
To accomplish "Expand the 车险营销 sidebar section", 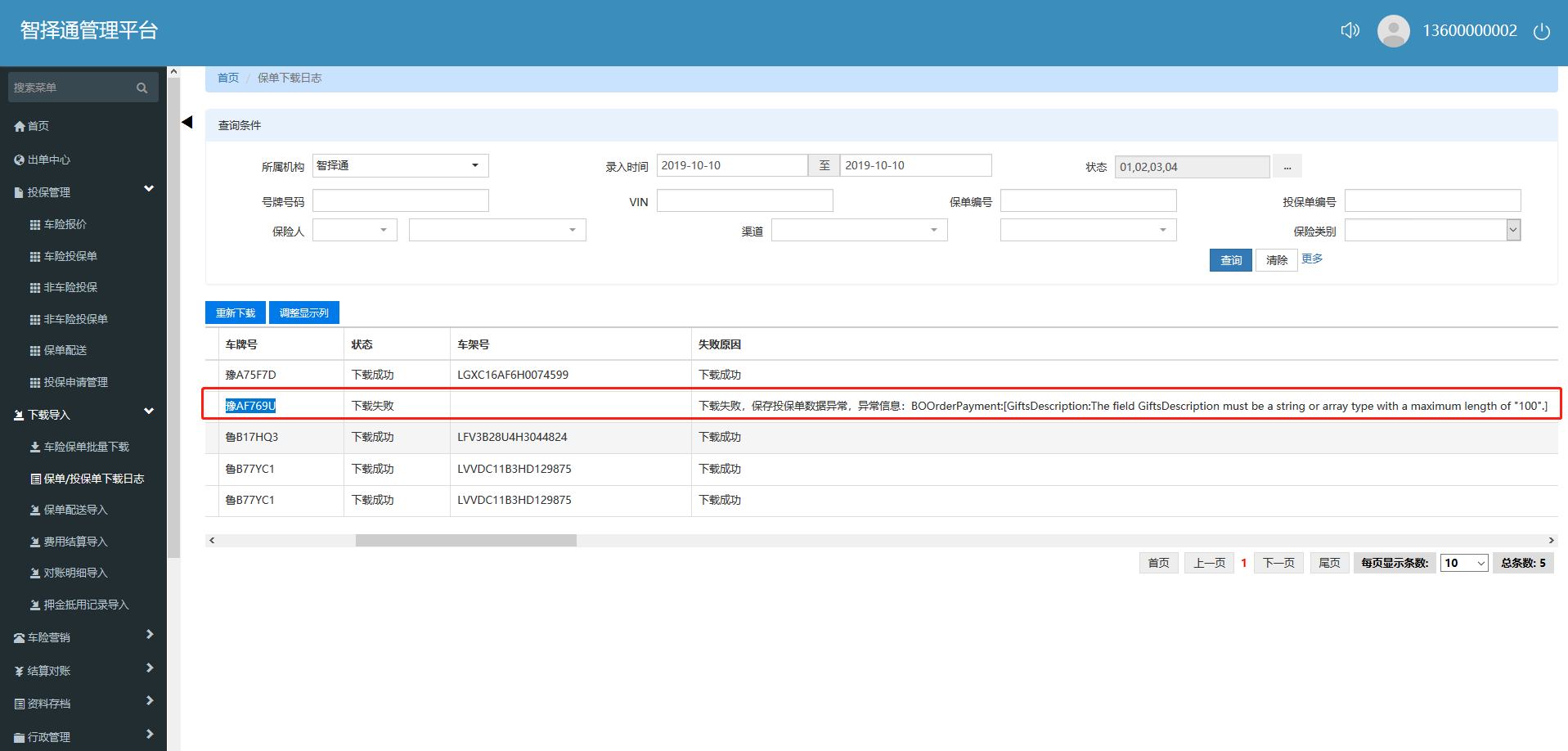I will pyautogui.click(x=148, y=635).
